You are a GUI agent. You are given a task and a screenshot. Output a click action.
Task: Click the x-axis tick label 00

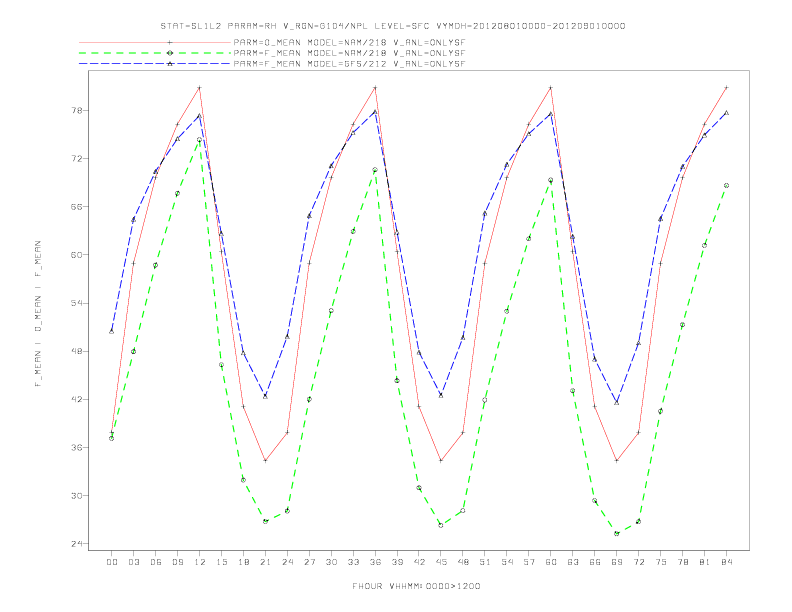click(112, 562)
